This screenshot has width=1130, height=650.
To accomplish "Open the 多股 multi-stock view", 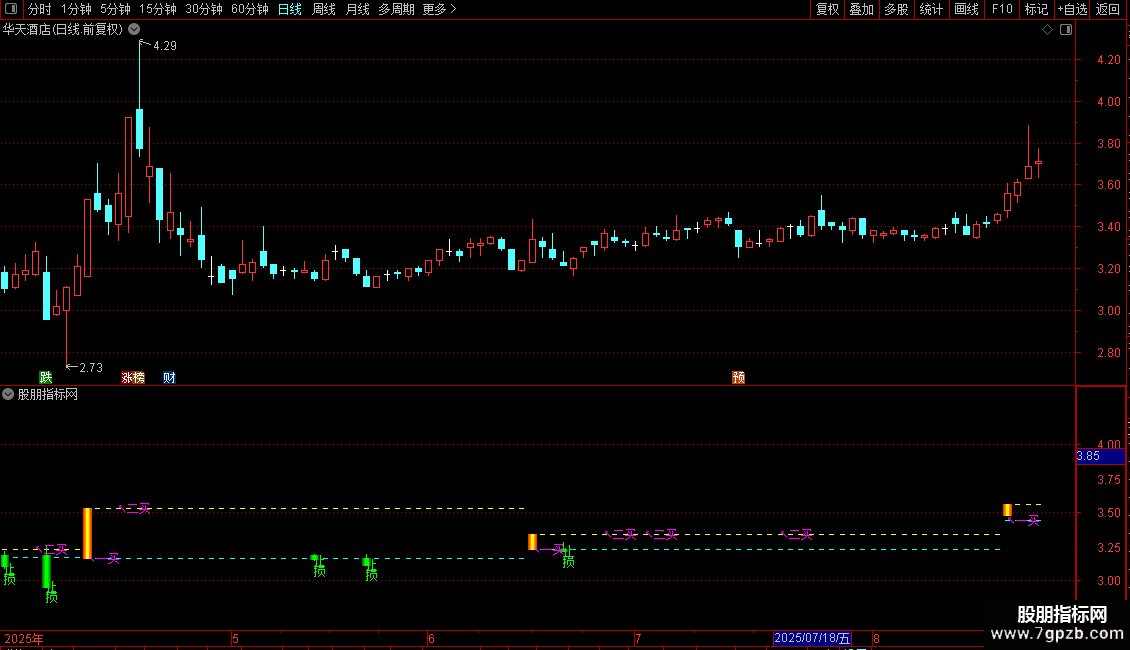I will [896, 9].
